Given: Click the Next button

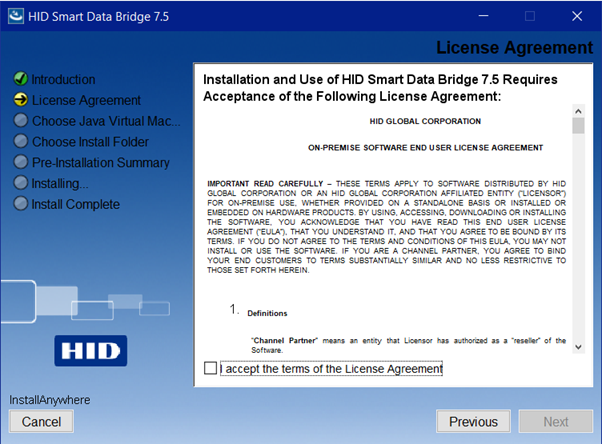Looking at the screenshot, I should pyautogui.click(x=556, y=422).
